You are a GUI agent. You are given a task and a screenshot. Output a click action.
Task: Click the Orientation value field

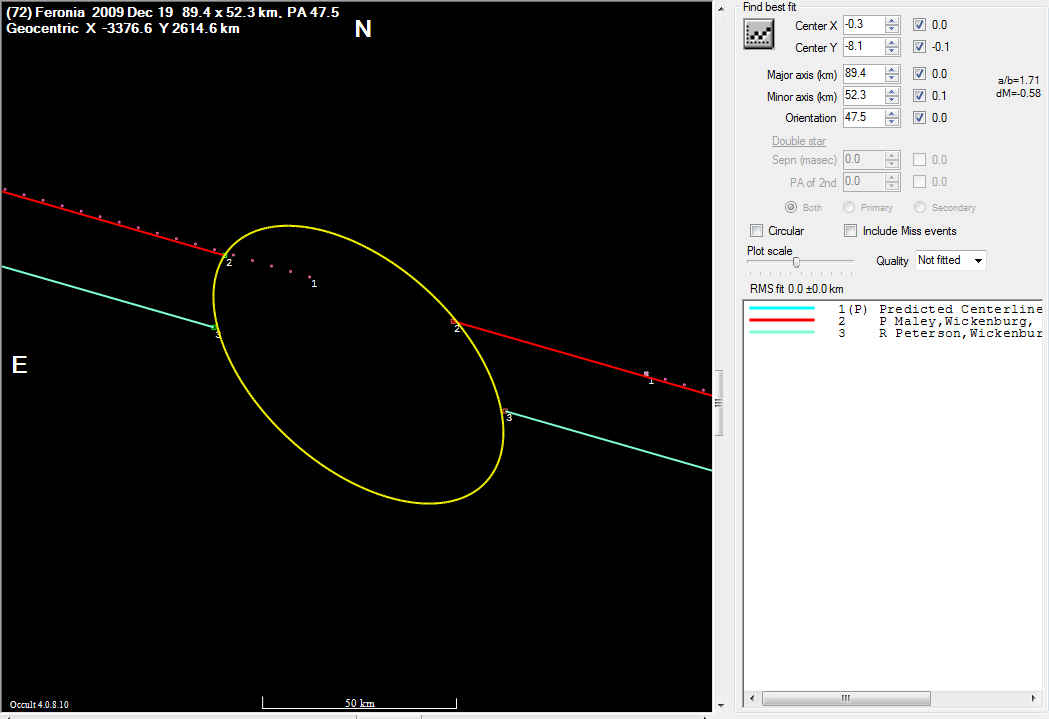tap(864, 118)
